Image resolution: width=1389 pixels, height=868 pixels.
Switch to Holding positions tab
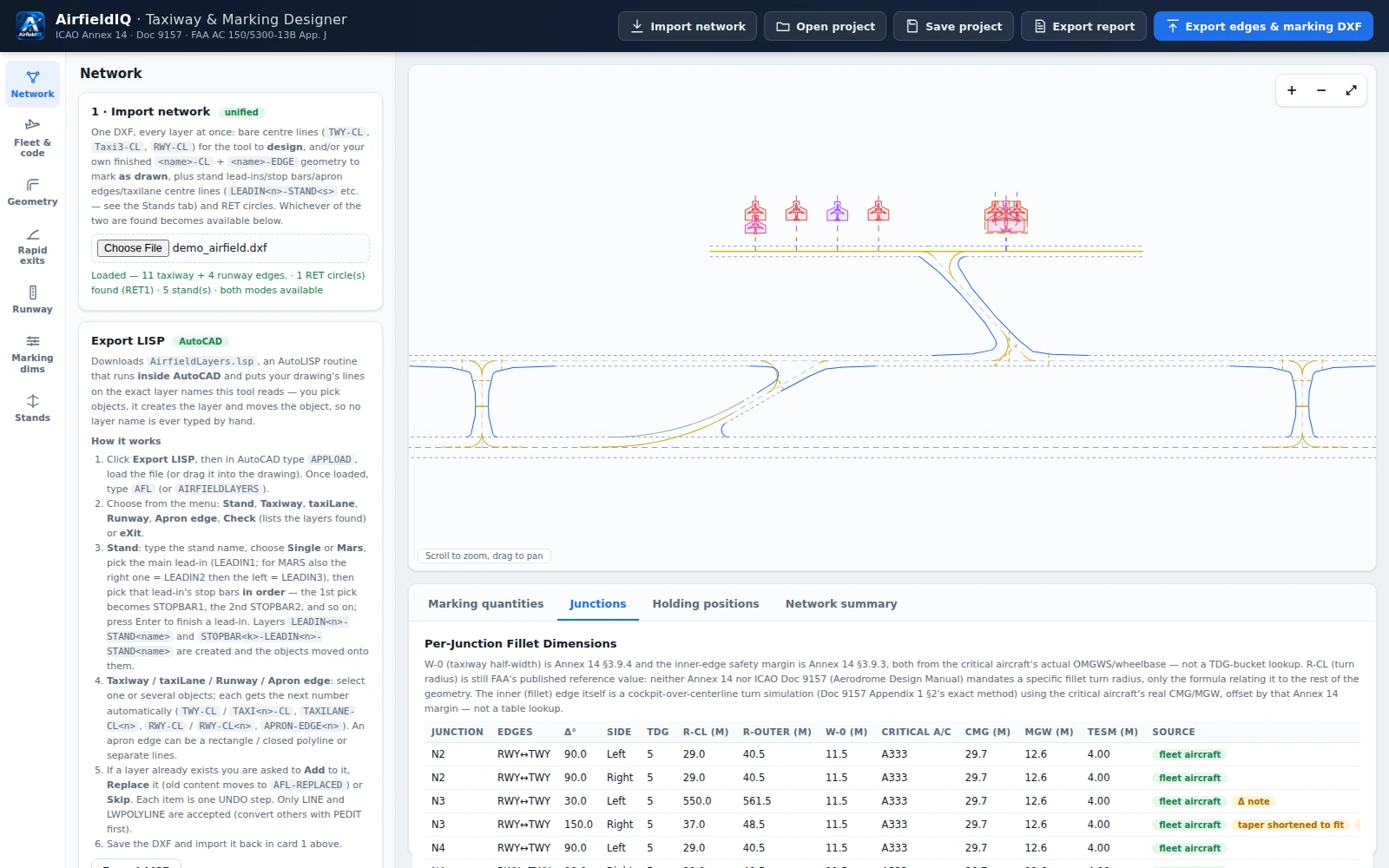[706, 604]
